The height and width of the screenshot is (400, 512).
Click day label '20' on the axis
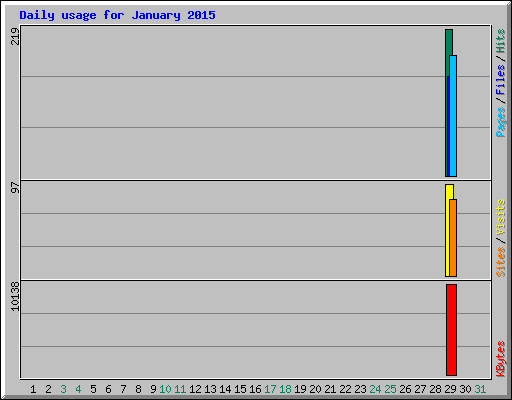tap(315, 389)
